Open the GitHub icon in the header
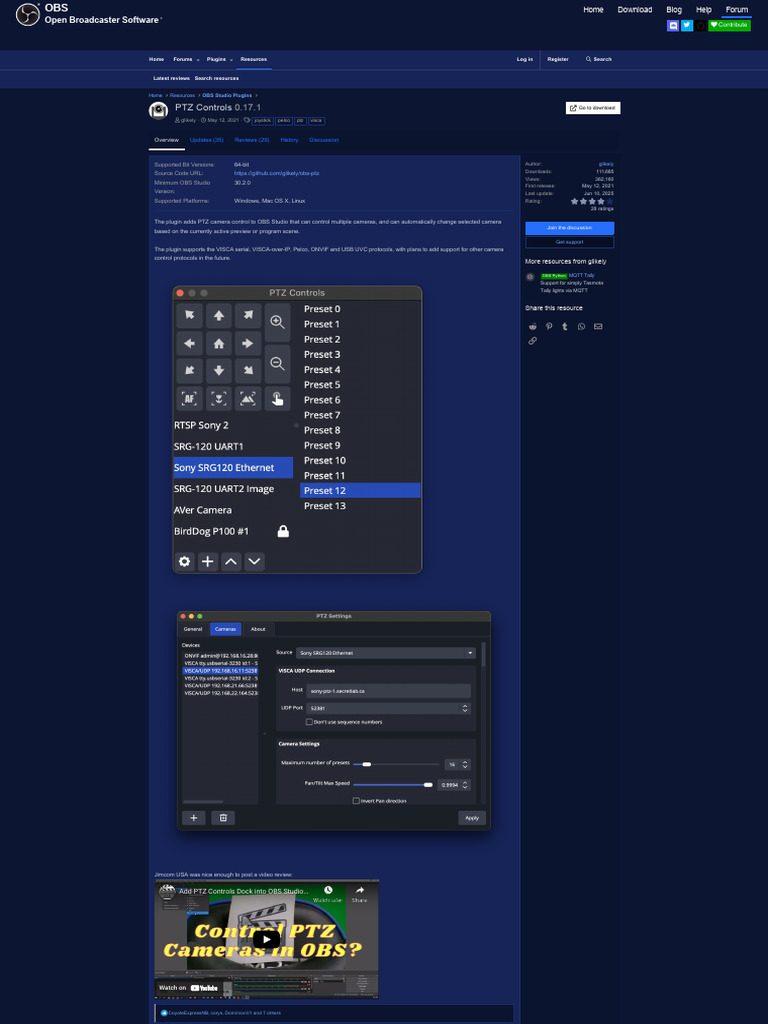 tap(701, 25)
